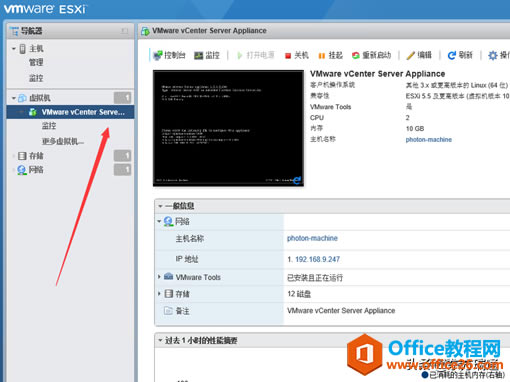Click the VM icon in panel title

145,31
